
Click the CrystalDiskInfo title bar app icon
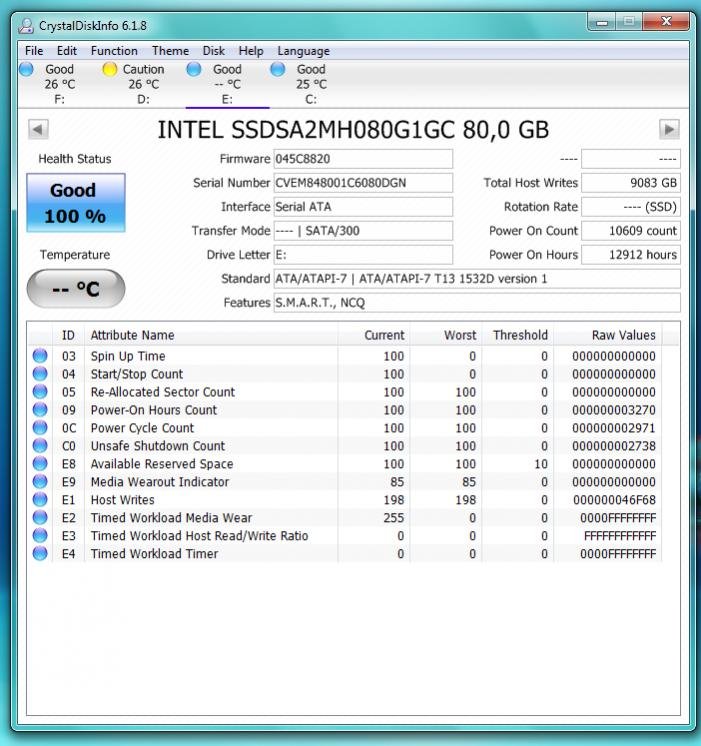pos(27,26)
